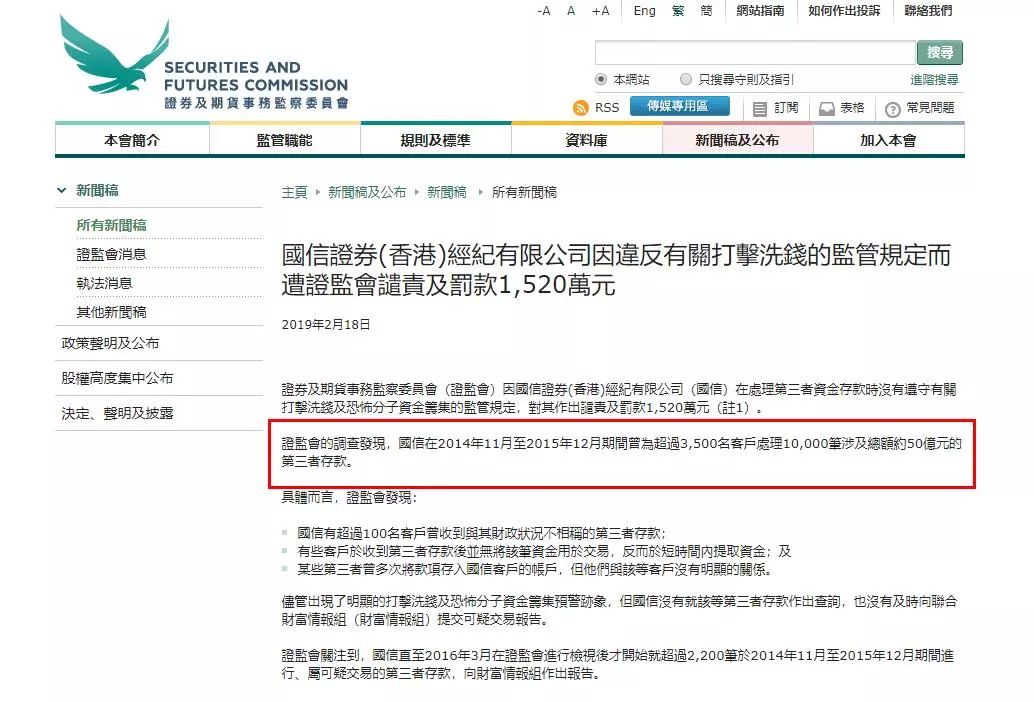Increase font size with +A
Image resolution: width=1034 pixels, height=702 pixels.
pos(601,11)
